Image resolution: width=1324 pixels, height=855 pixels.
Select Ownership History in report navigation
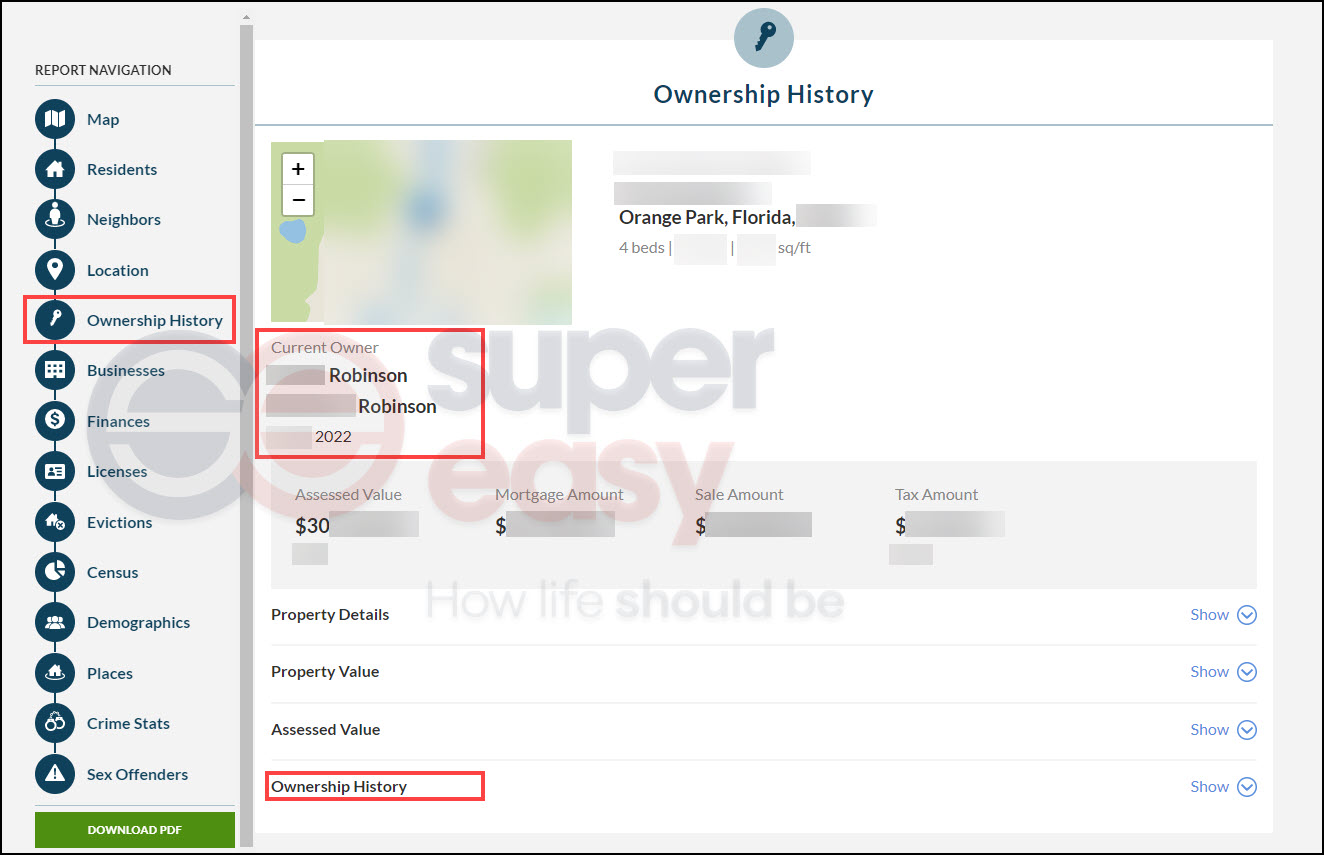point(155,320)
